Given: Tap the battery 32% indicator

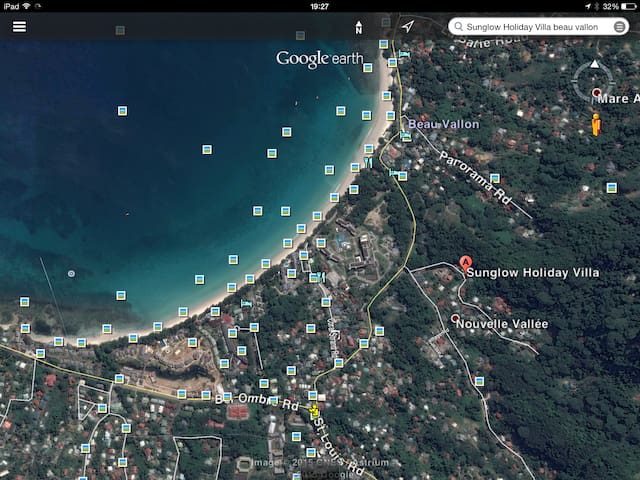Looking at the screenshot, I should pyautogui.click(x=620, y=6).
